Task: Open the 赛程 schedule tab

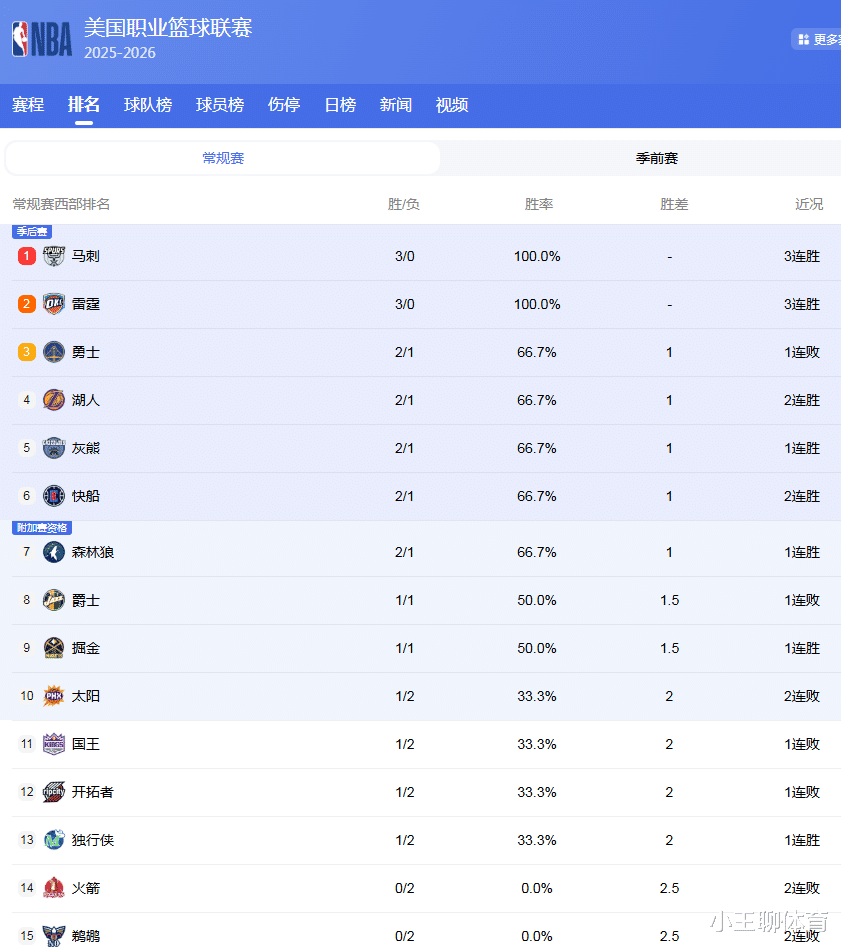Action: coord(28,105)
